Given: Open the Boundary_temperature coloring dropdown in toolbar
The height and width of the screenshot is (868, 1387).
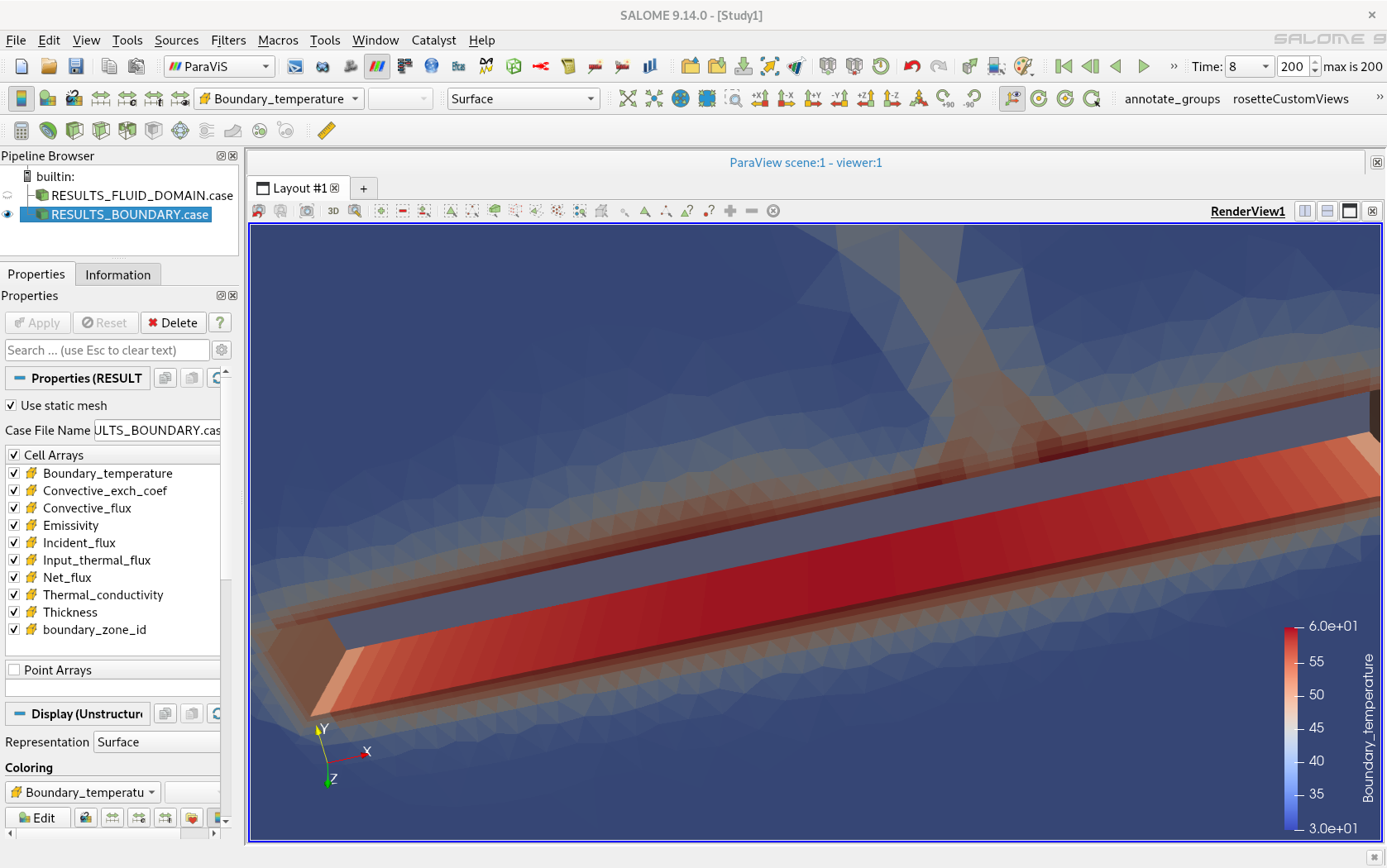Looking at the screenshot, I should pyautogui.click(x=279, y=99).
